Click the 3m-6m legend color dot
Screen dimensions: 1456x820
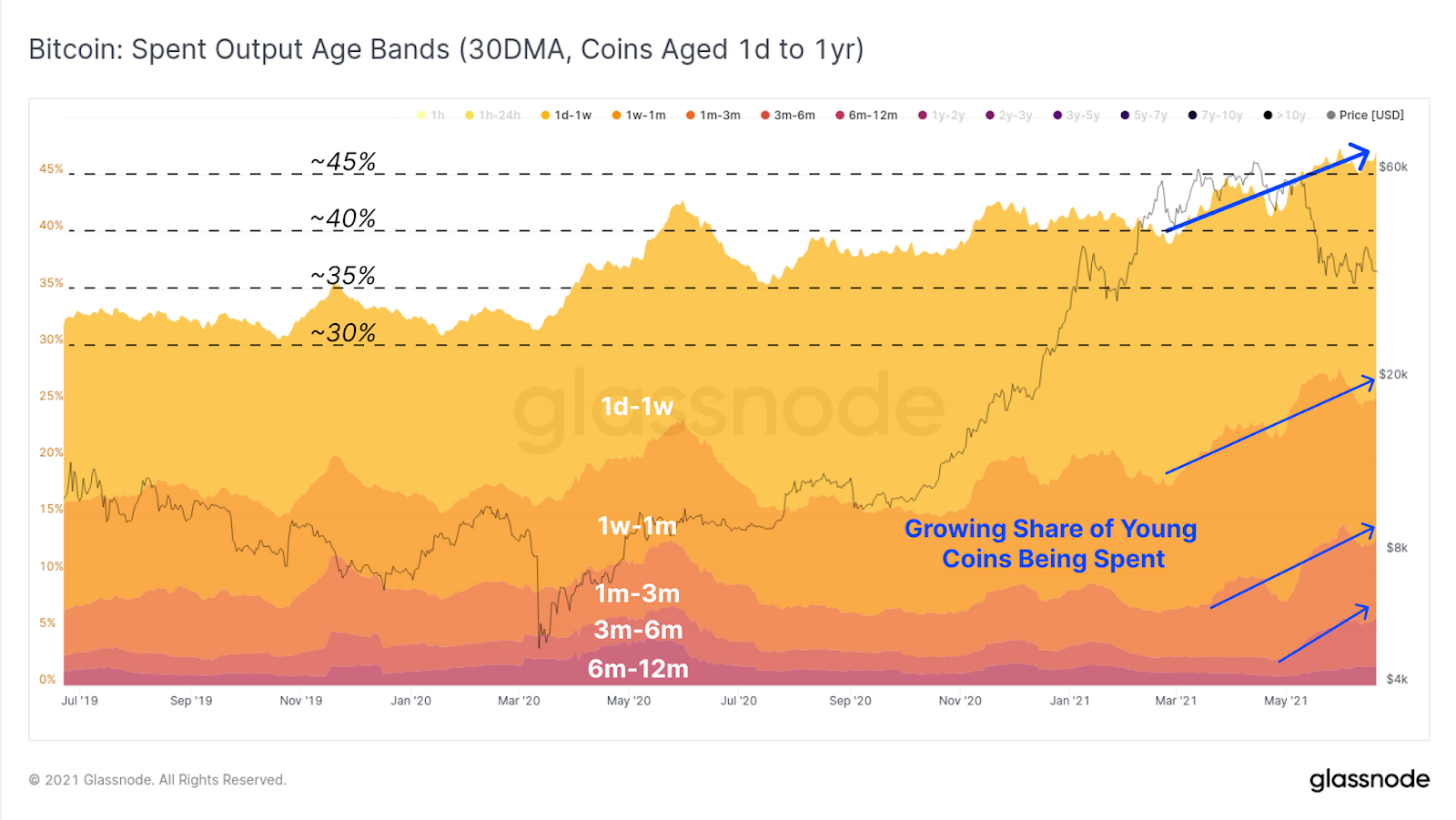pos(765,116)
